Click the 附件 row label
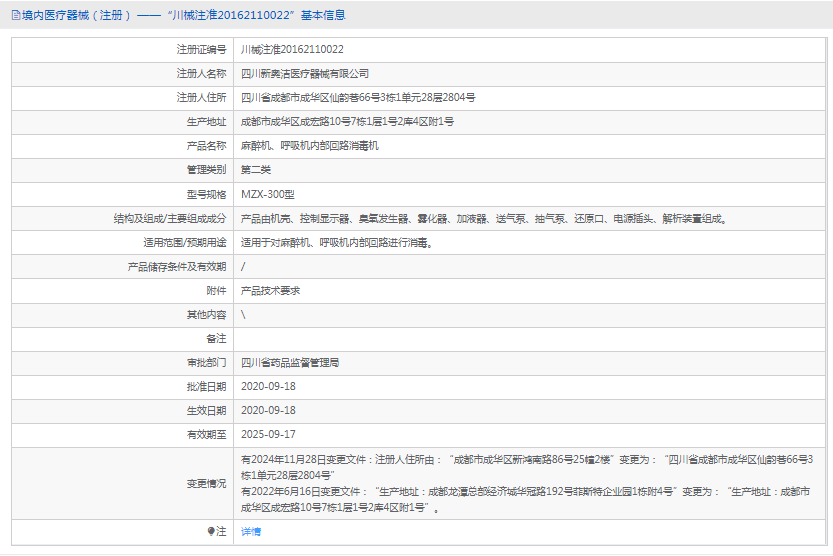 [216, 290]
